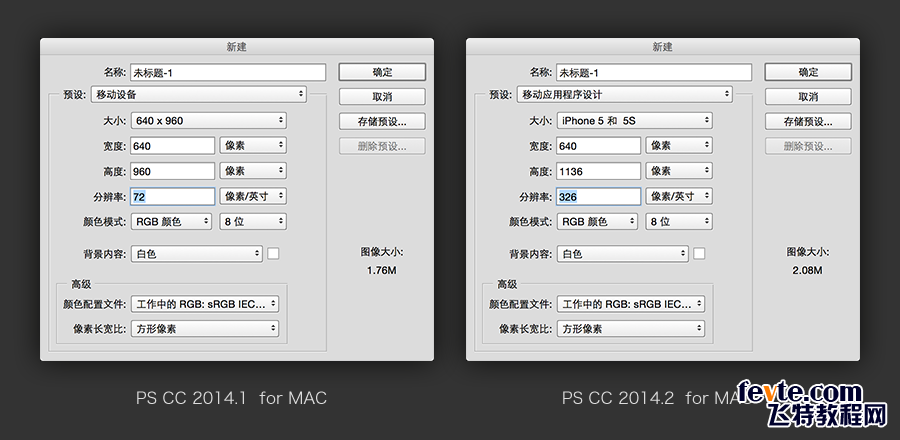Image resolution: width=900 pixels, height=440 pixels.
Task: Click 存储预设... in right dialog
Action: click(x=808, y=122)
